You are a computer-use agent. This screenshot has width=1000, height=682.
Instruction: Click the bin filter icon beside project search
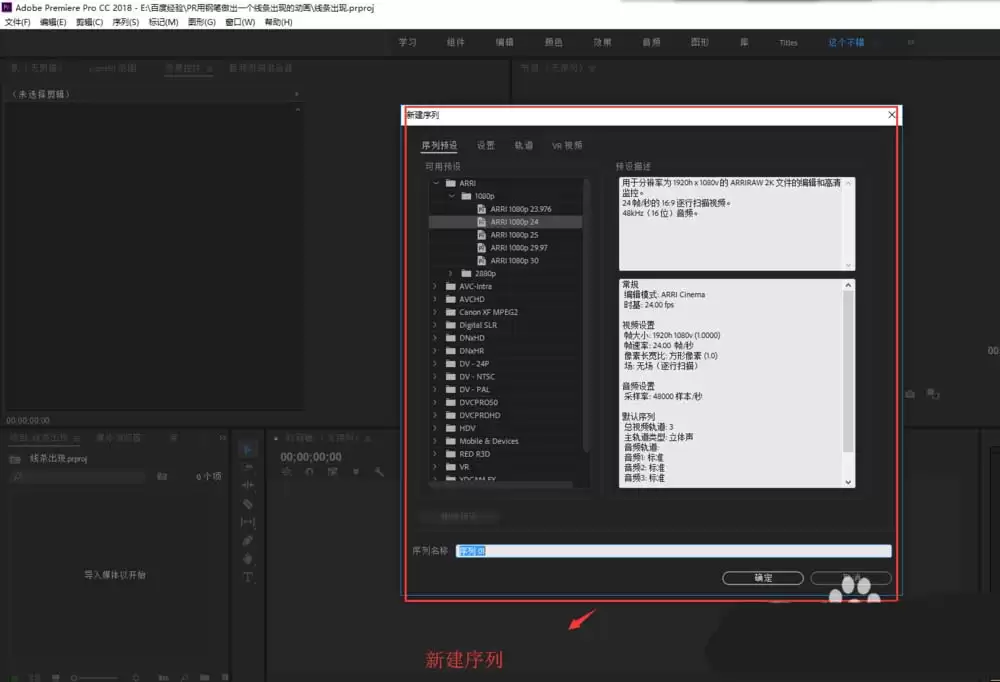tap(162, 477)
